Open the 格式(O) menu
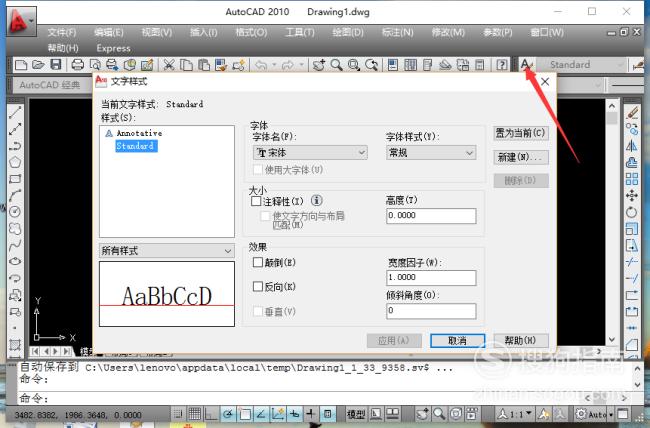The width and height of the screenshot is (650, 428). (251, 32)
